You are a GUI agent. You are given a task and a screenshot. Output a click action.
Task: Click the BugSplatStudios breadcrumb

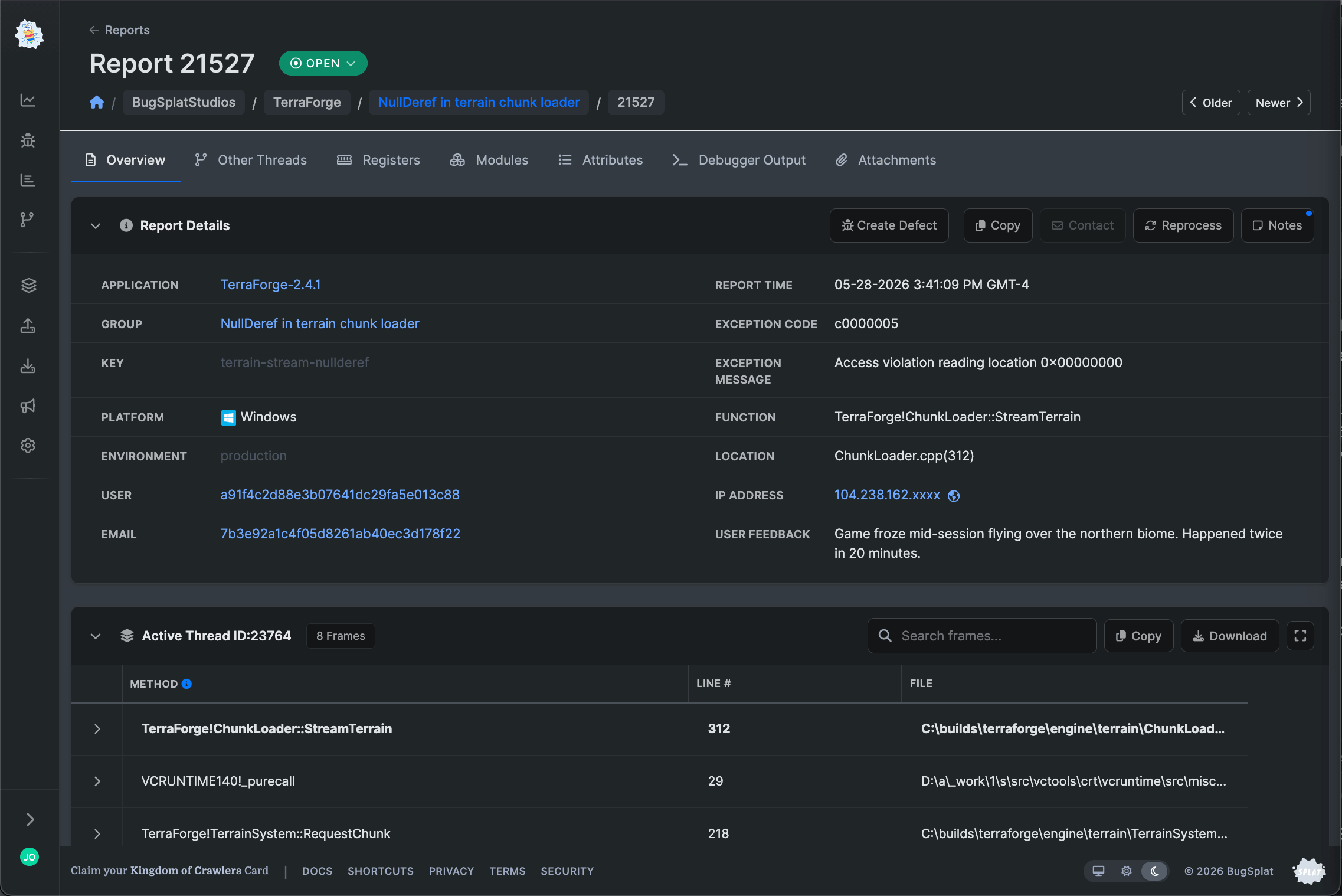tap(184, 102)
